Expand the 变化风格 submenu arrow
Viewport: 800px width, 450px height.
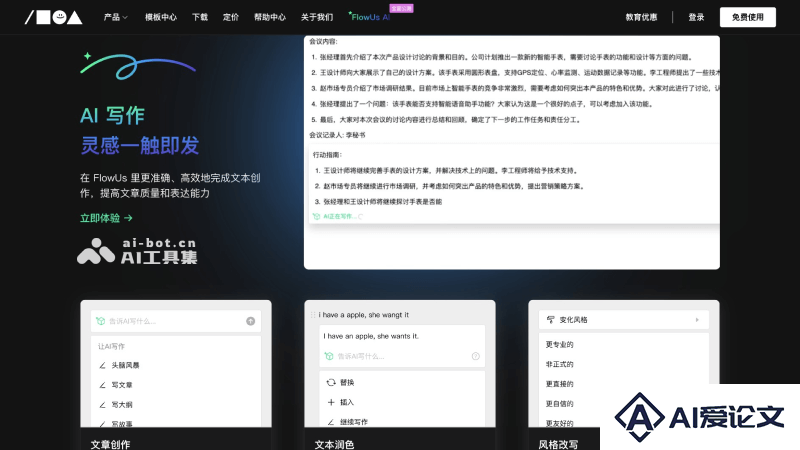(697, 320)
